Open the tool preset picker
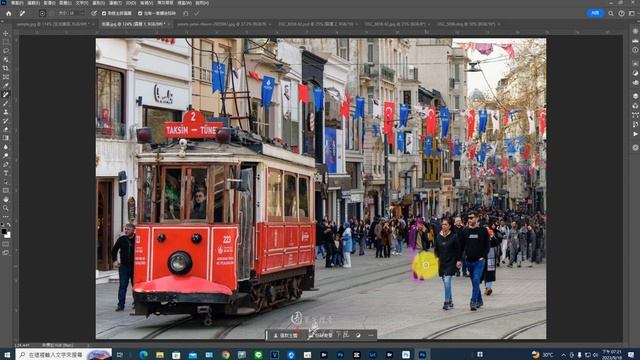 point(22,13)
